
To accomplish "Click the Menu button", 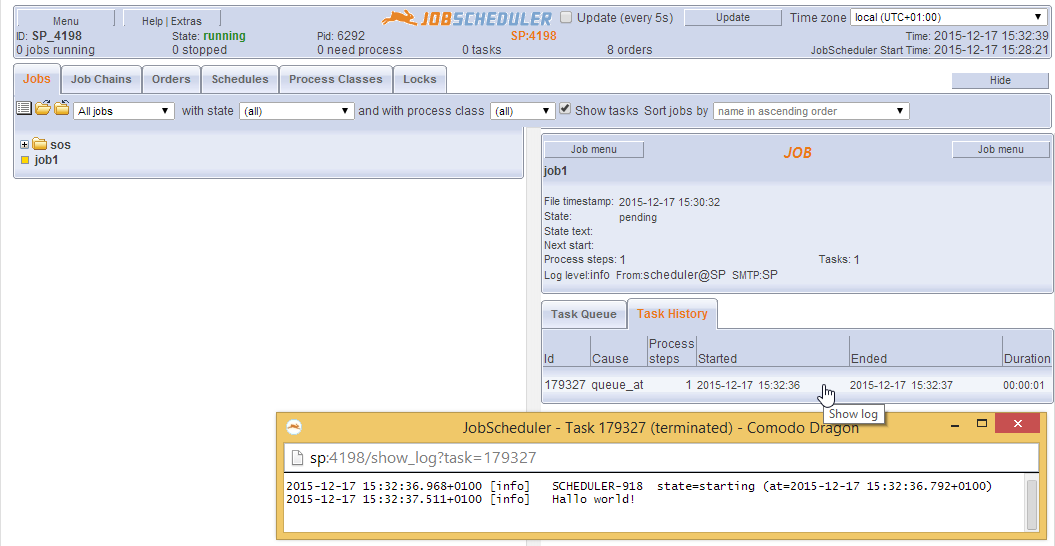I will pos(65,20).
